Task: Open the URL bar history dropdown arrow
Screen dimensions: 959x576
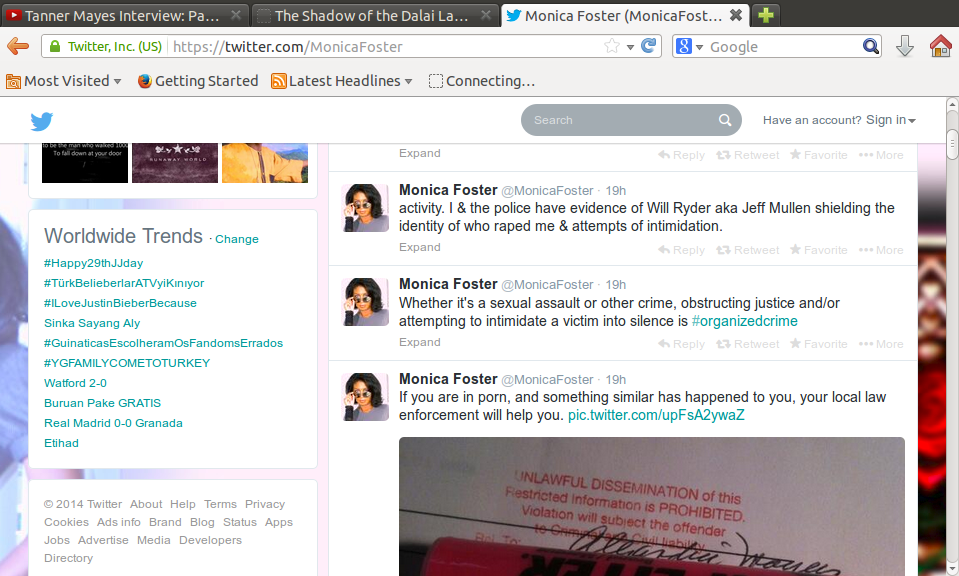Action: [630, 47]
